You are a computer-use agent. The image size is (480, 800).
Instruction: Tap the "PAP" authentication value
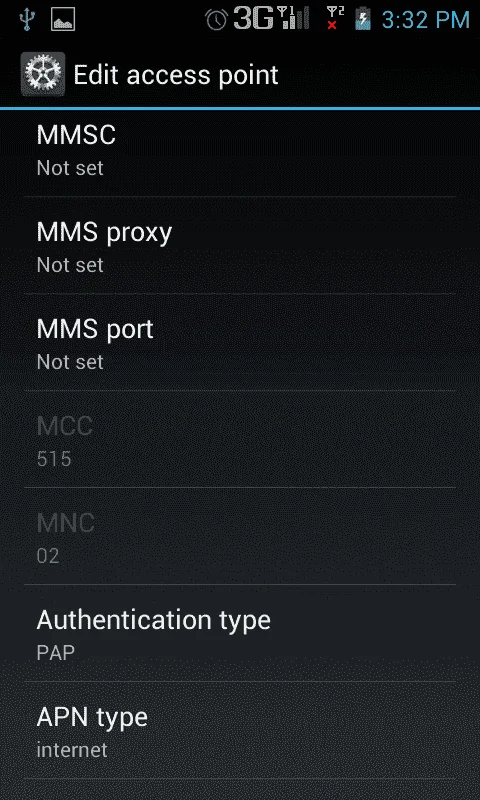(x=56, y=653)
